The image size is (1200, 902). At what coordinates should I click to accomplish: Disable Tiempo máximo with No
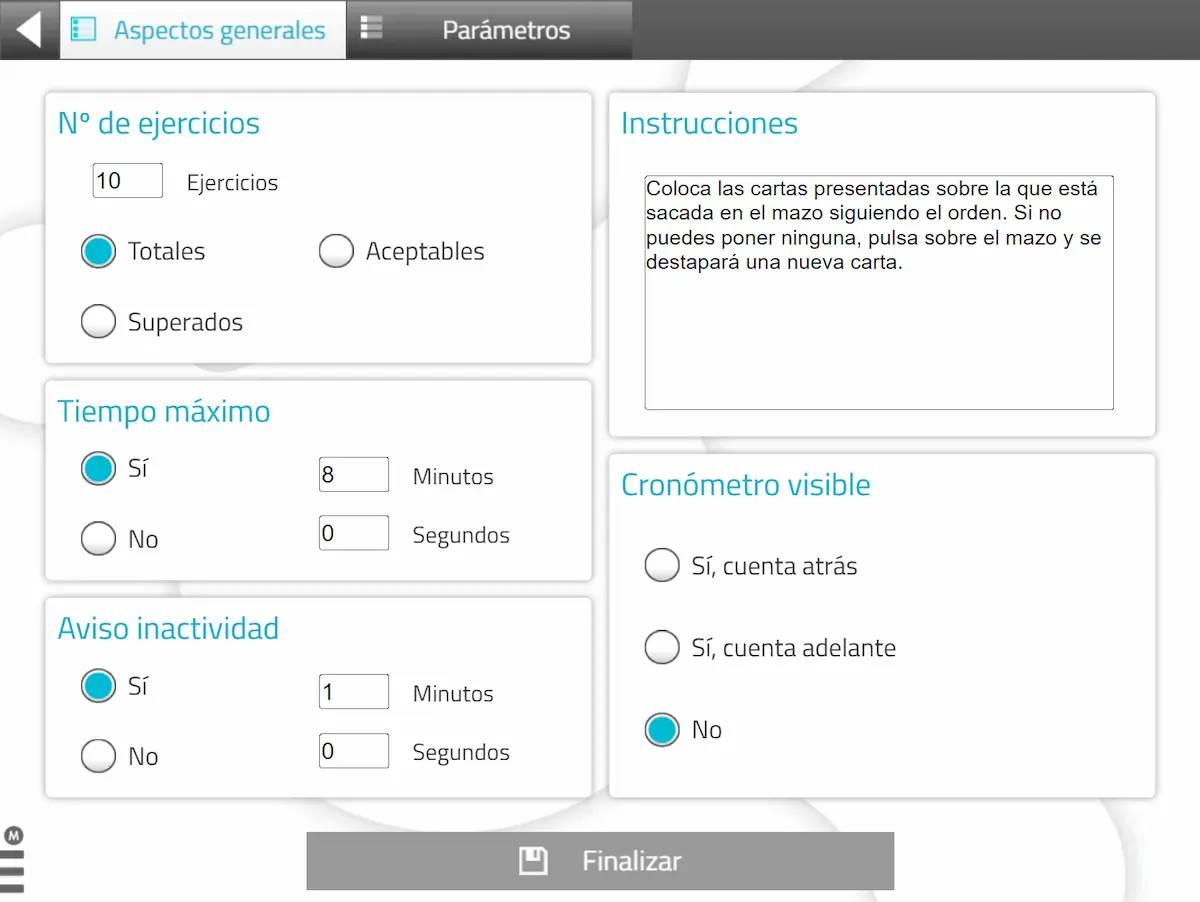[x=98, y=539]
